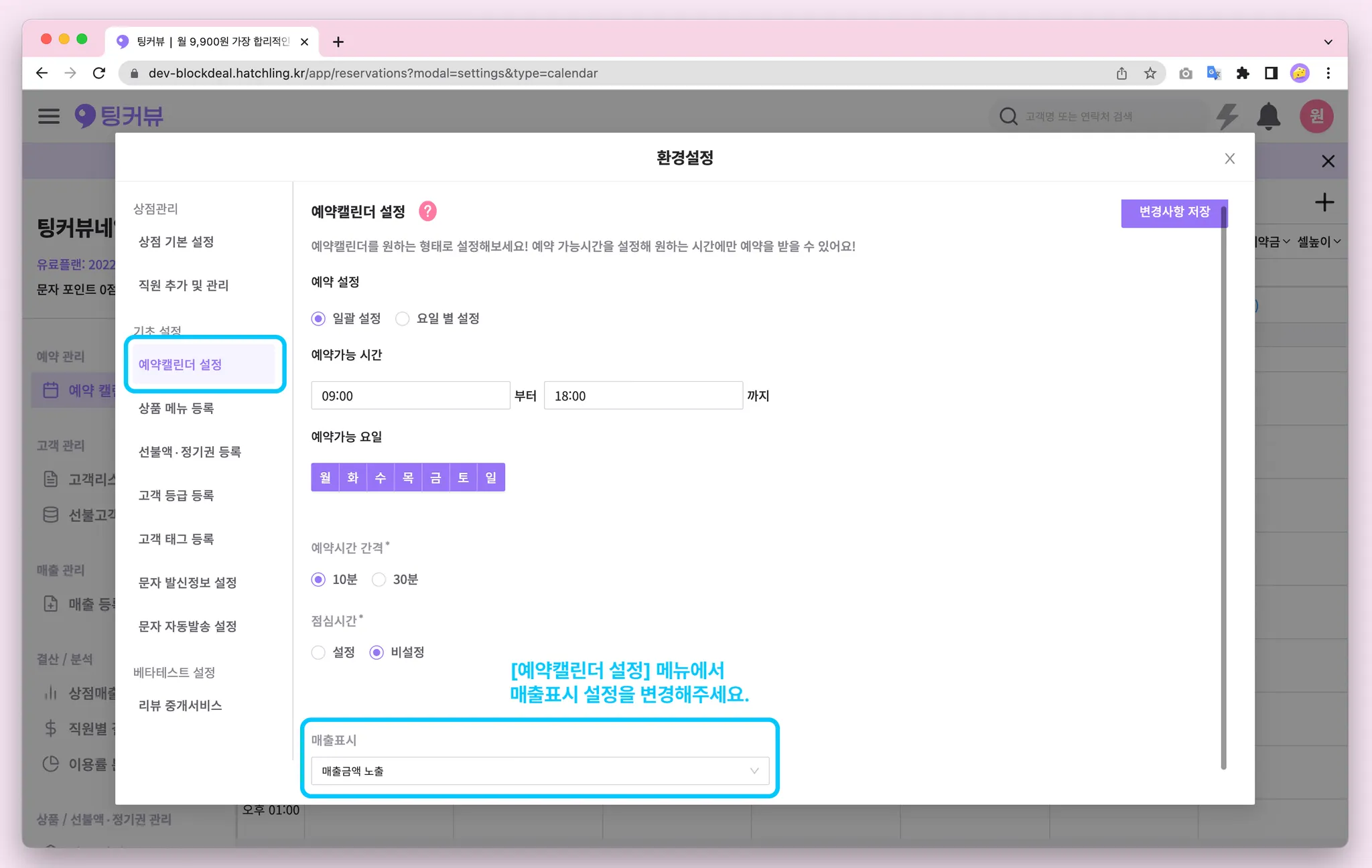Expand the 매출표시 dropdown
The height and width of the screenshot is (868, 1372).
[x=539, y=771]
